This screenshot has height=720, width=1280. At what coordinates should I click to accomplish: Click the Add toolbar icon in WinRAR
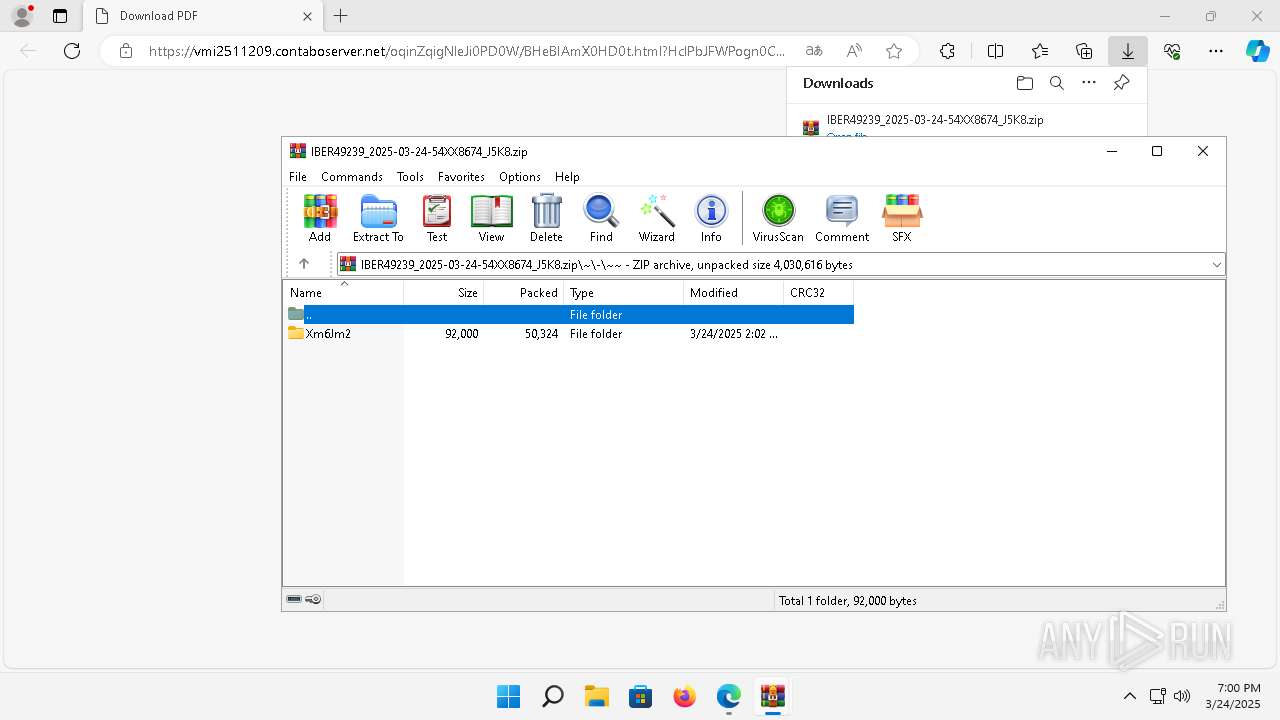(x=320, y=218)
